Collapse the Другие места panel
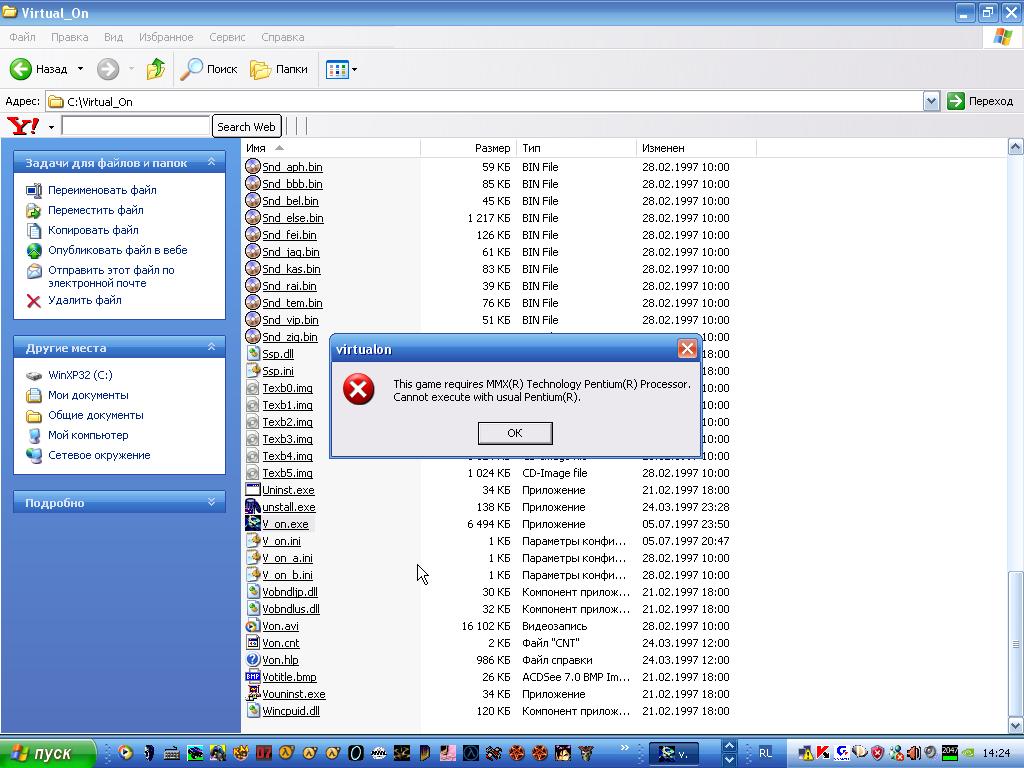 tap(211, 347)
